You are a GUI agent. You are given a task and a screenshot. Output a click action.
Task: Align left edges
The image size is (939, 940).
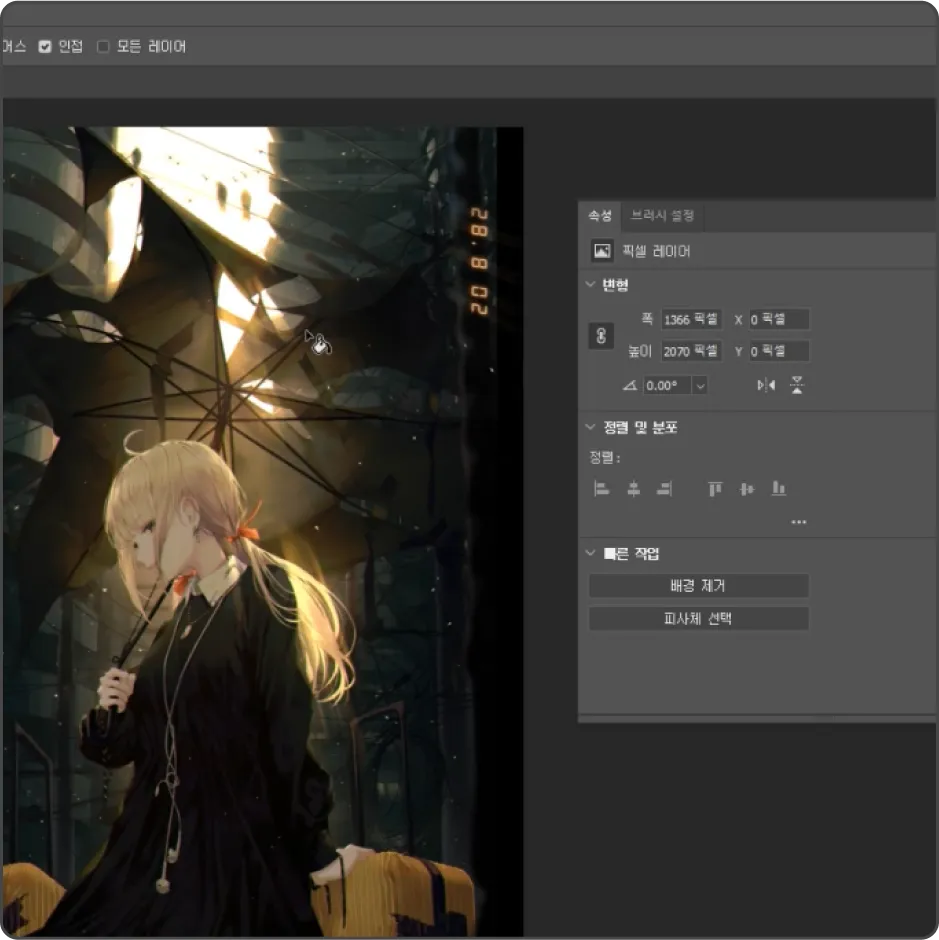tap(601, 489)
